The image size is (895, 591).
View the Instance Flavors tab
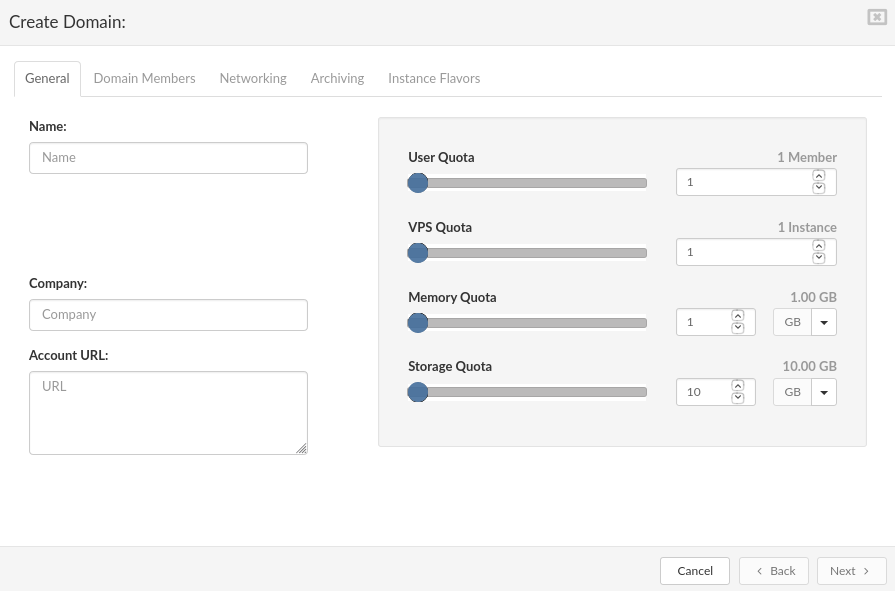pos(434,78)
